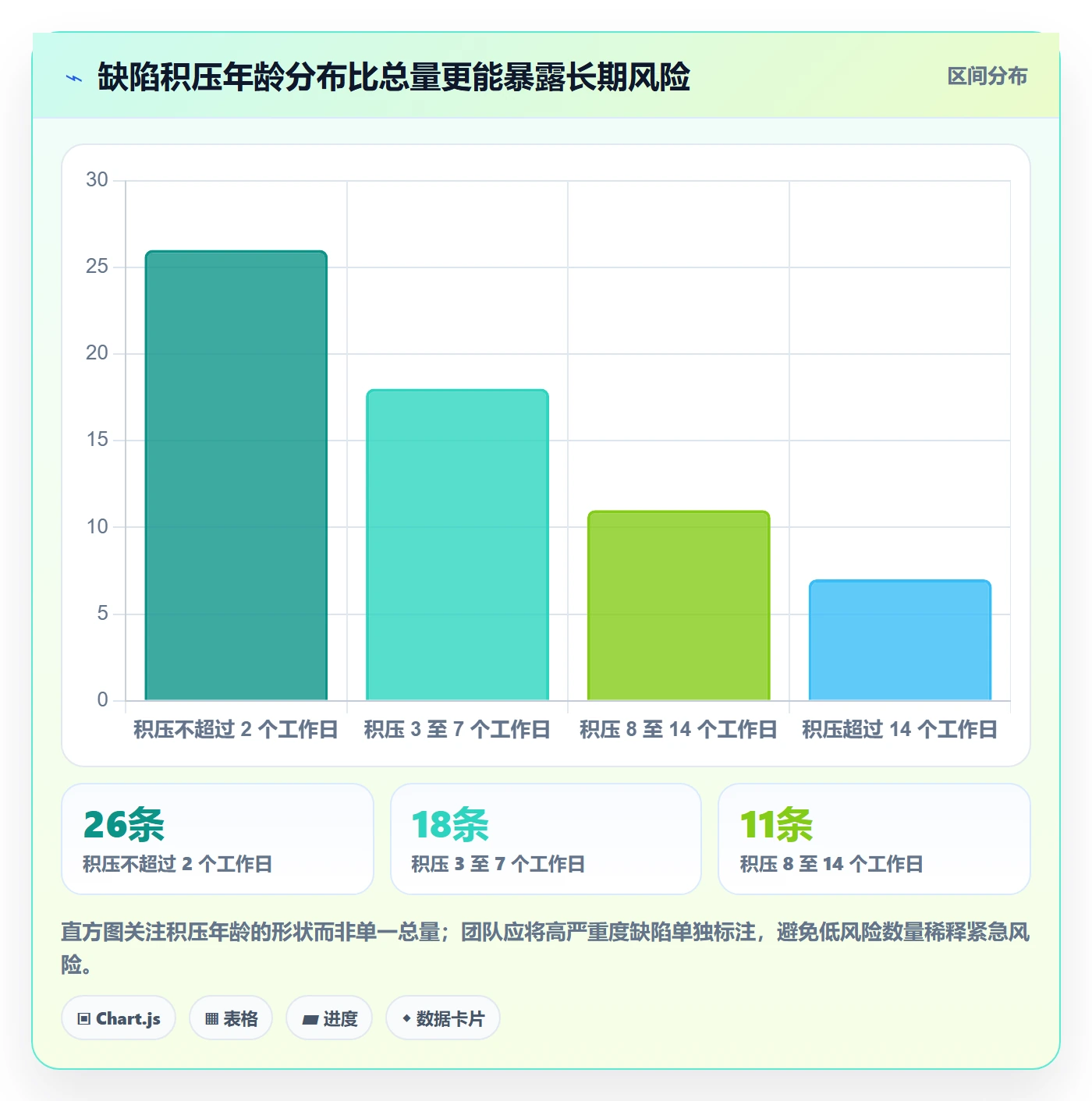Click the dark teal bar for 积压不超过 2 个工作日

tap(236, 476)
